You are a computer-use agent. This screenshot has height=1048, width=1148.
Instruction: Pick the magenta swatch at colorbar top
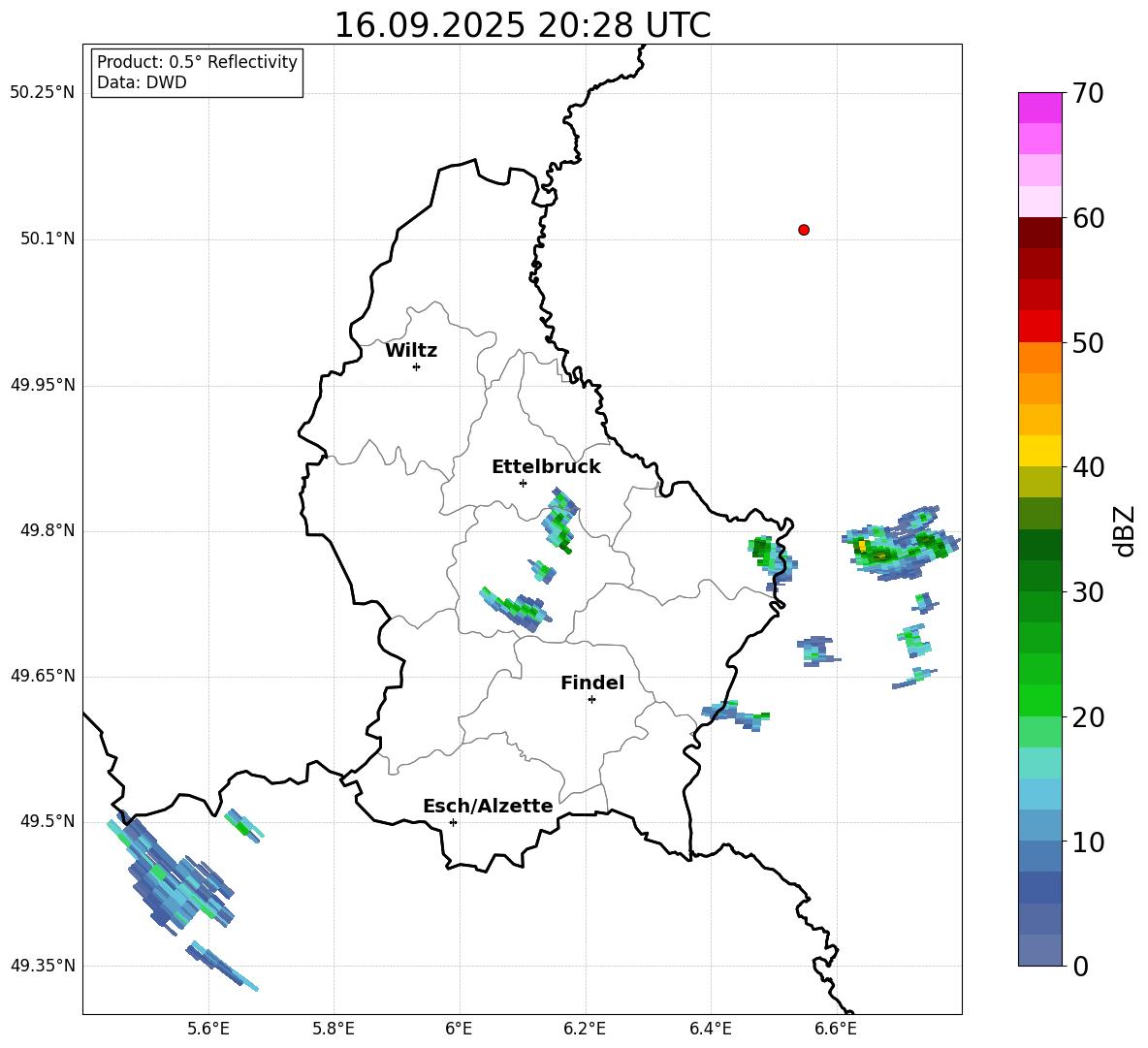[x=1040, y=108]
